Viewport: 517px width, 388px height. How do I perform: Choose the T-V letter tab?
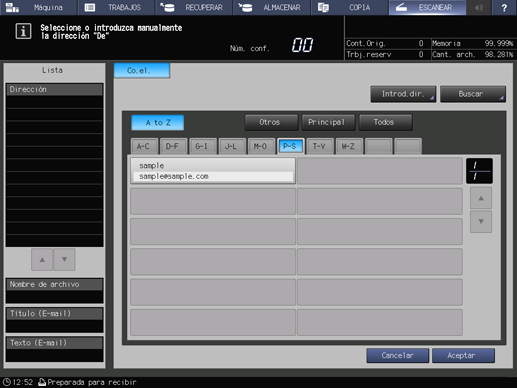(320, 146)
